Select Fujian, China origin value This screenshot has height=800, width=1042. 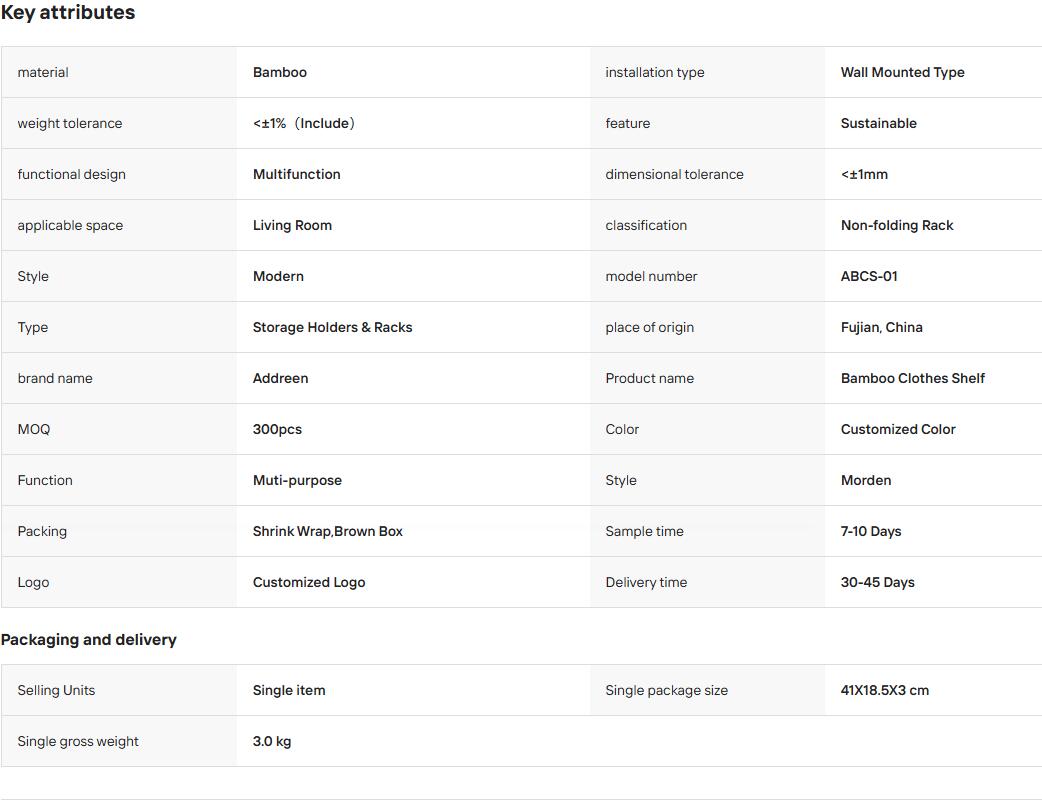tap(882, 328)
